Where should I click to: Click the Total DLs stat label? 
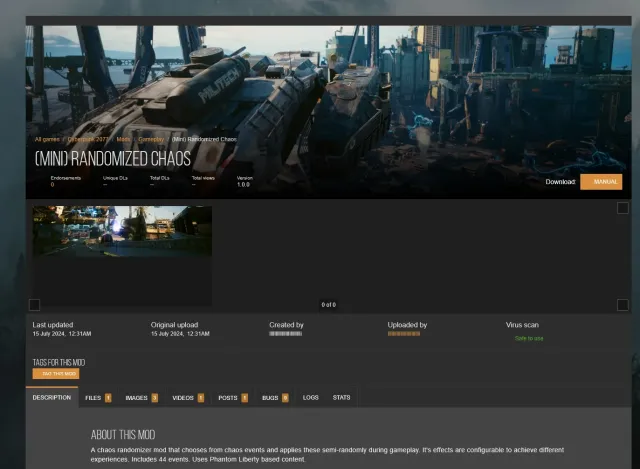pos(160,178)
